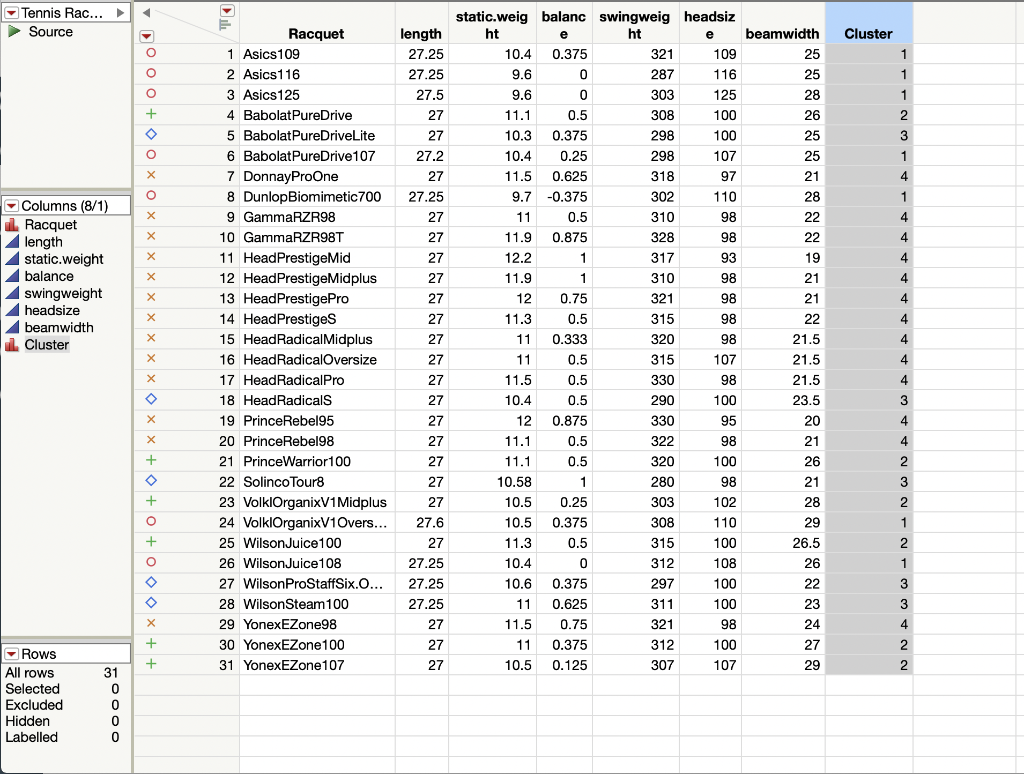Viewport: 1024px width, 774px height.
Task: Click the continuous icon beside swingweight
Action: [12, 293]
